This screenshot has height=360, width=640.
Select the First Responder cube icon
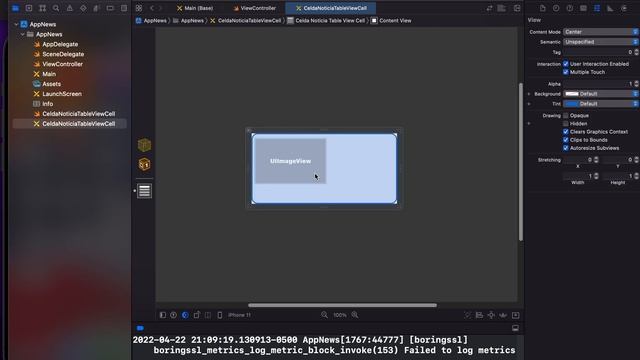144,164
